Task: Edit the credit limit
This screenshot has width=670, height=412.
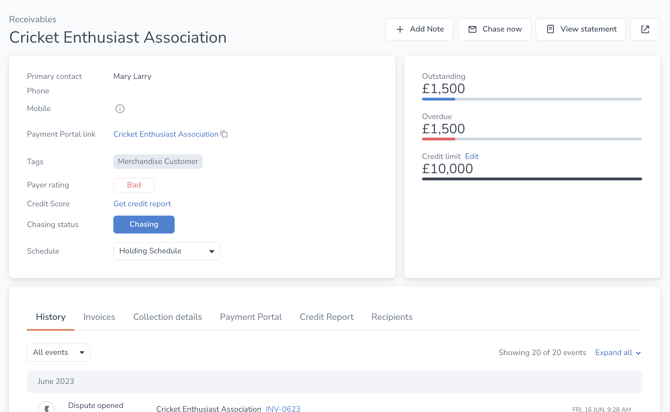Action: tap(471, 157)
